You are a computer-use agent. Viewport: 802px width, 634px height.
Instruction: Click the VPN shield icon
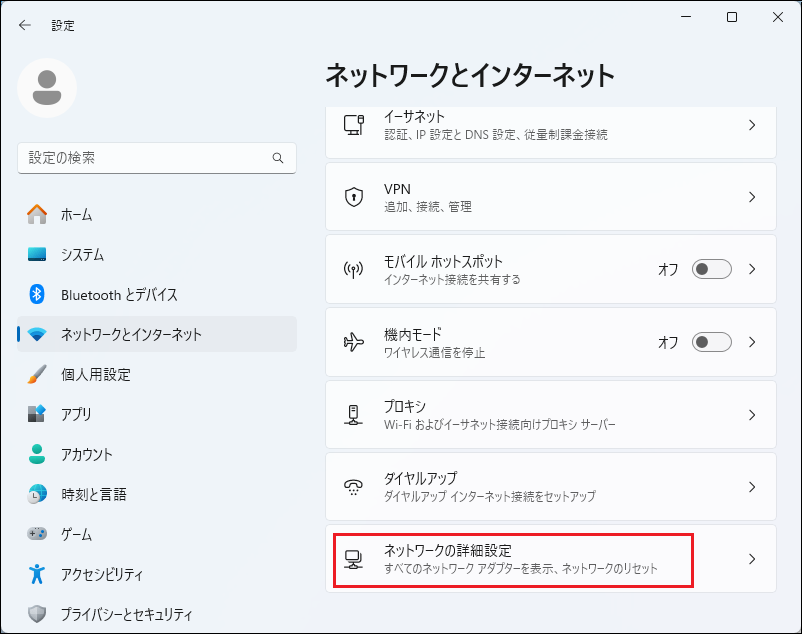click(x=353, y=197)
